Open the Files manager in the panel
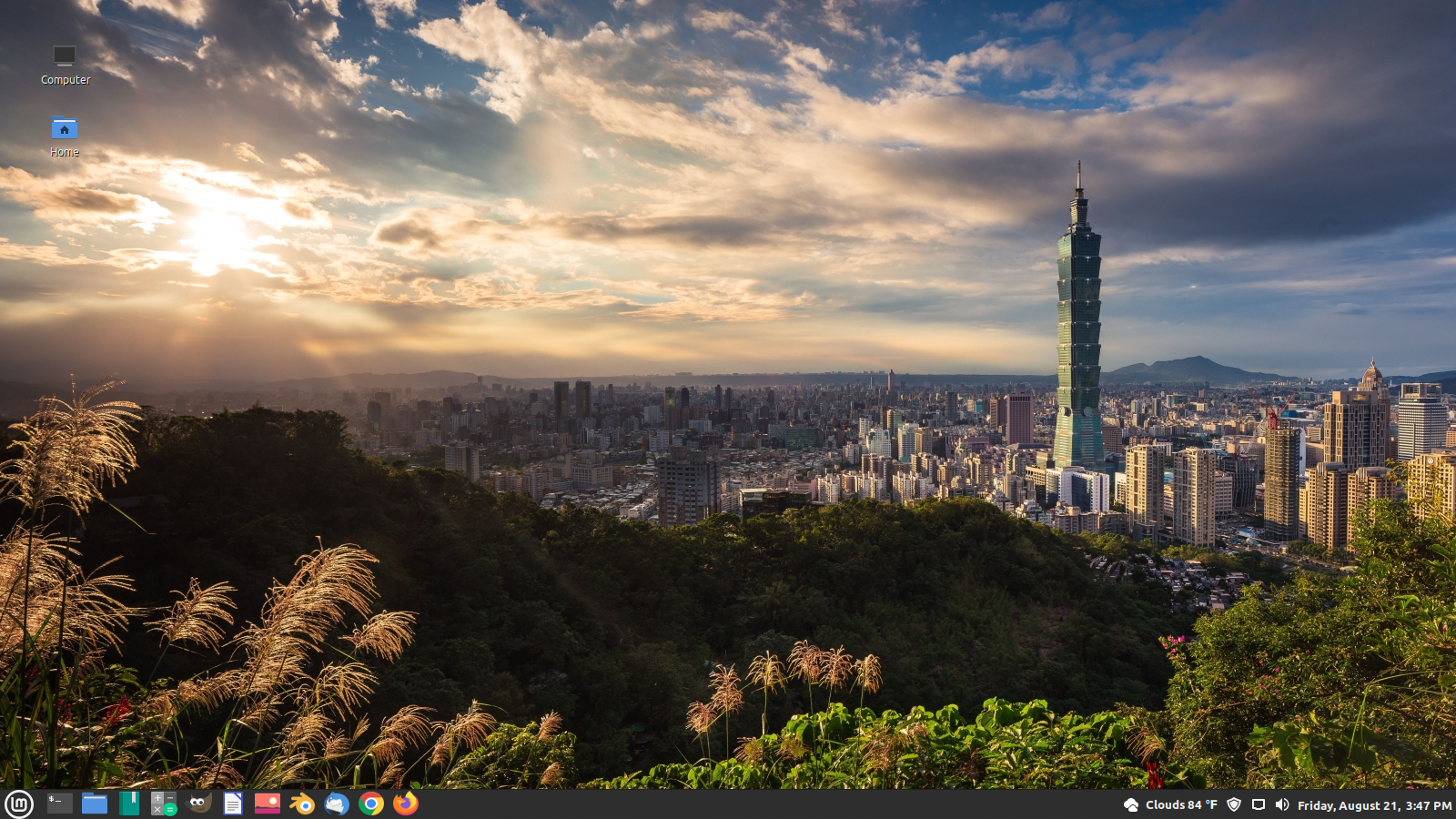 [95, 804]
